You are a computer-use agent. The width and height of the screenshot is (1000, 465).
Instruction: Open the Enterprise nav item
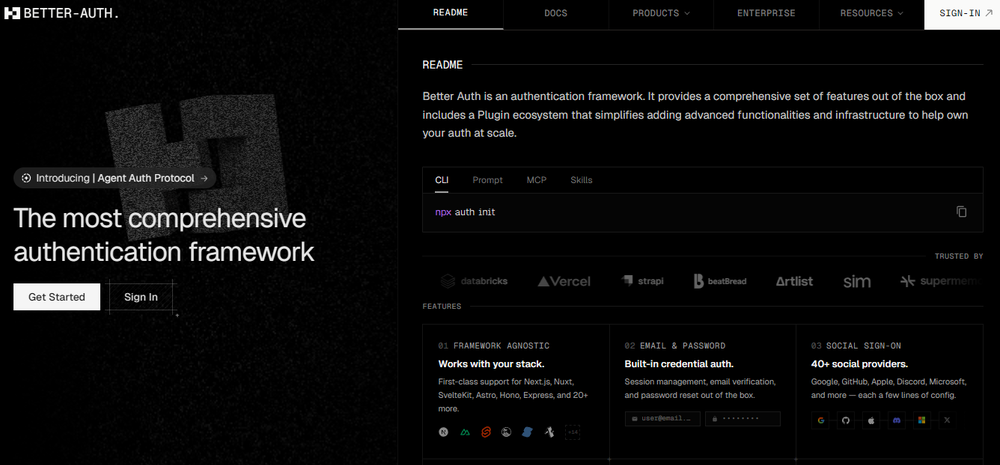tap(766, 13)
